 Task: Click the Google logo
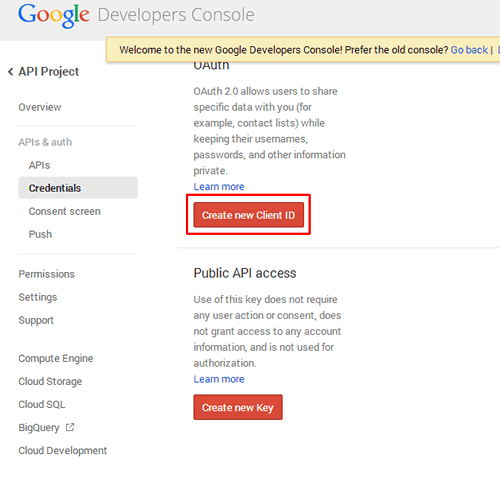click(54, 15)
